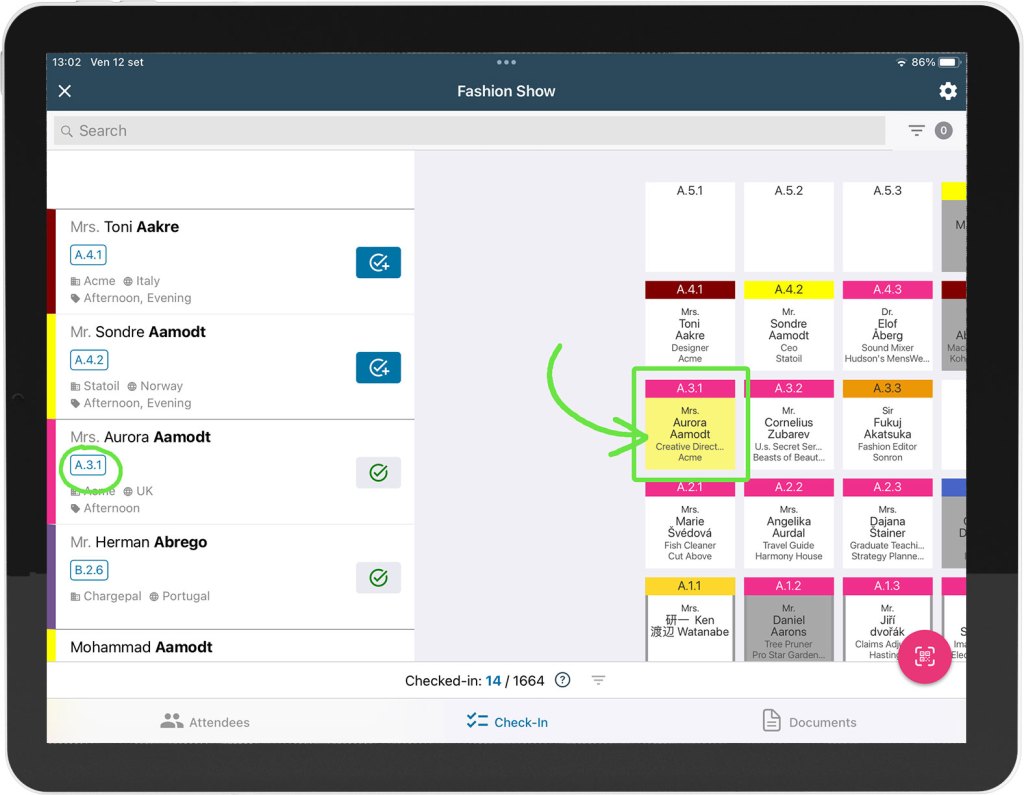Tap the 13:02 clock in status bar
The width and height of the screenshot is (1024, 795).
tap(67, 62)
